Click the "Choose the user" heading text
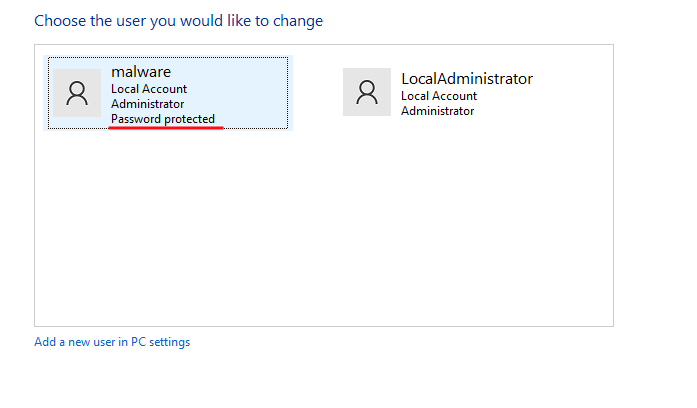Viewport: 697px width, 408px height. click(178, 20)
